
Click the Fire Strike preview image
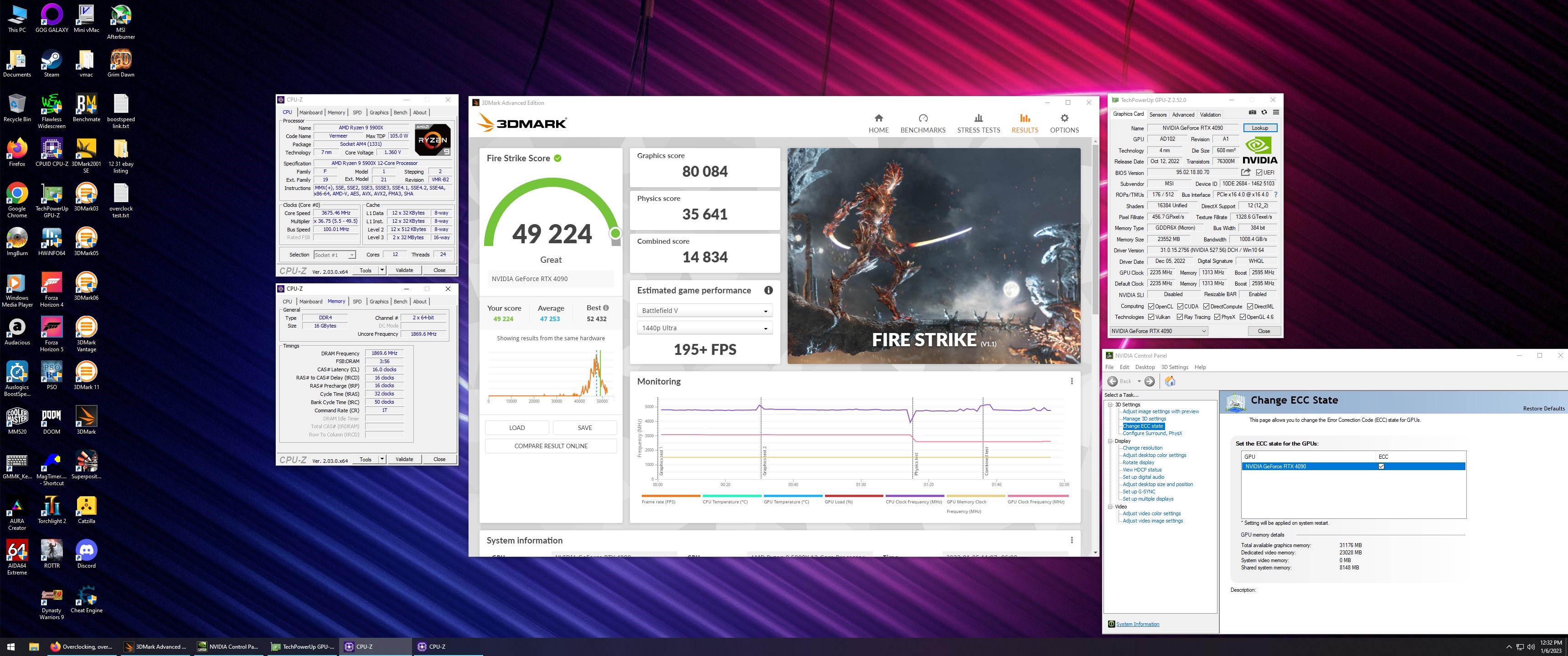click(934, 256)
